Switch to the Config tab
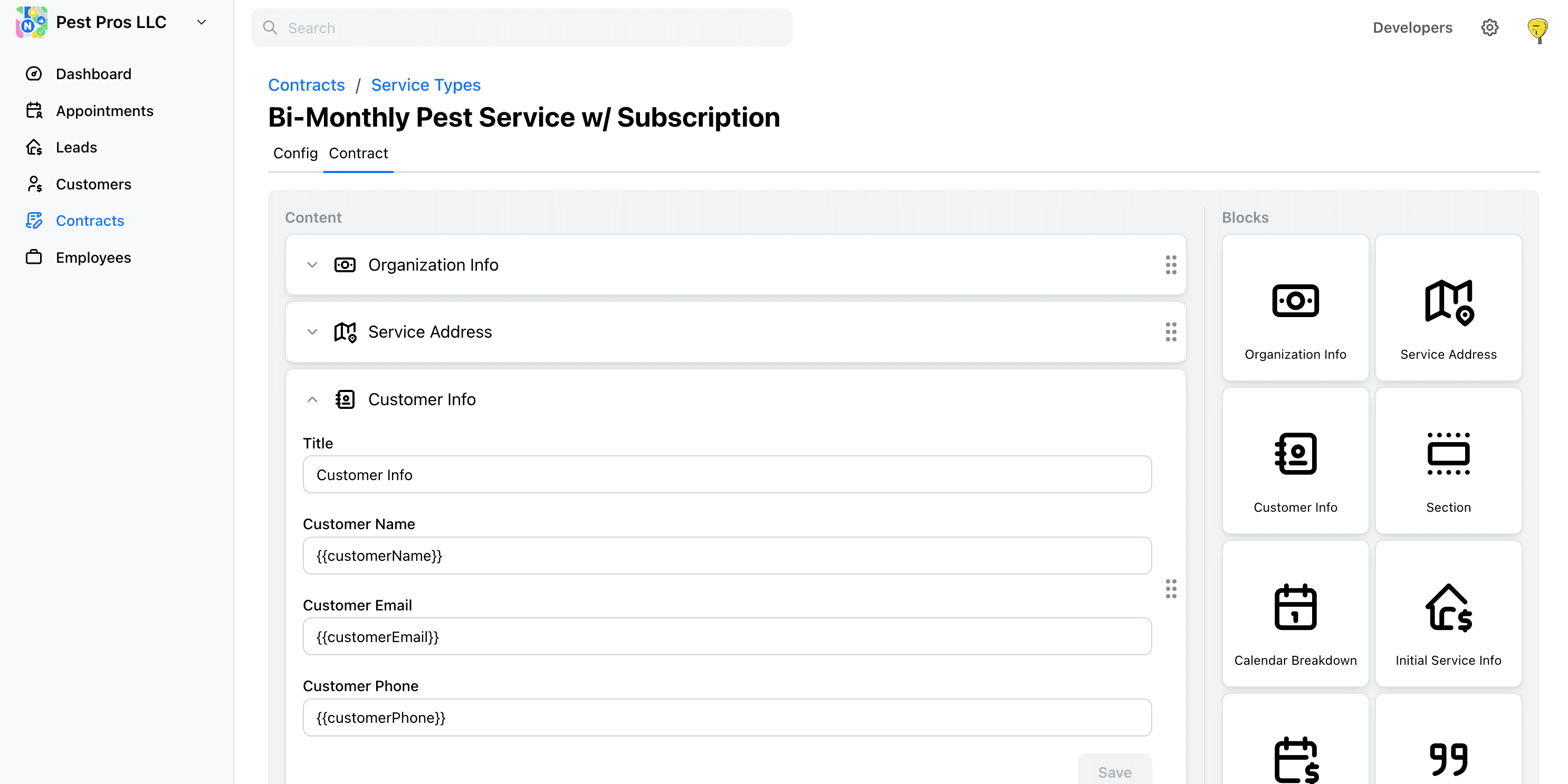The image size is (1568, 784). click(x=295, y=154)
